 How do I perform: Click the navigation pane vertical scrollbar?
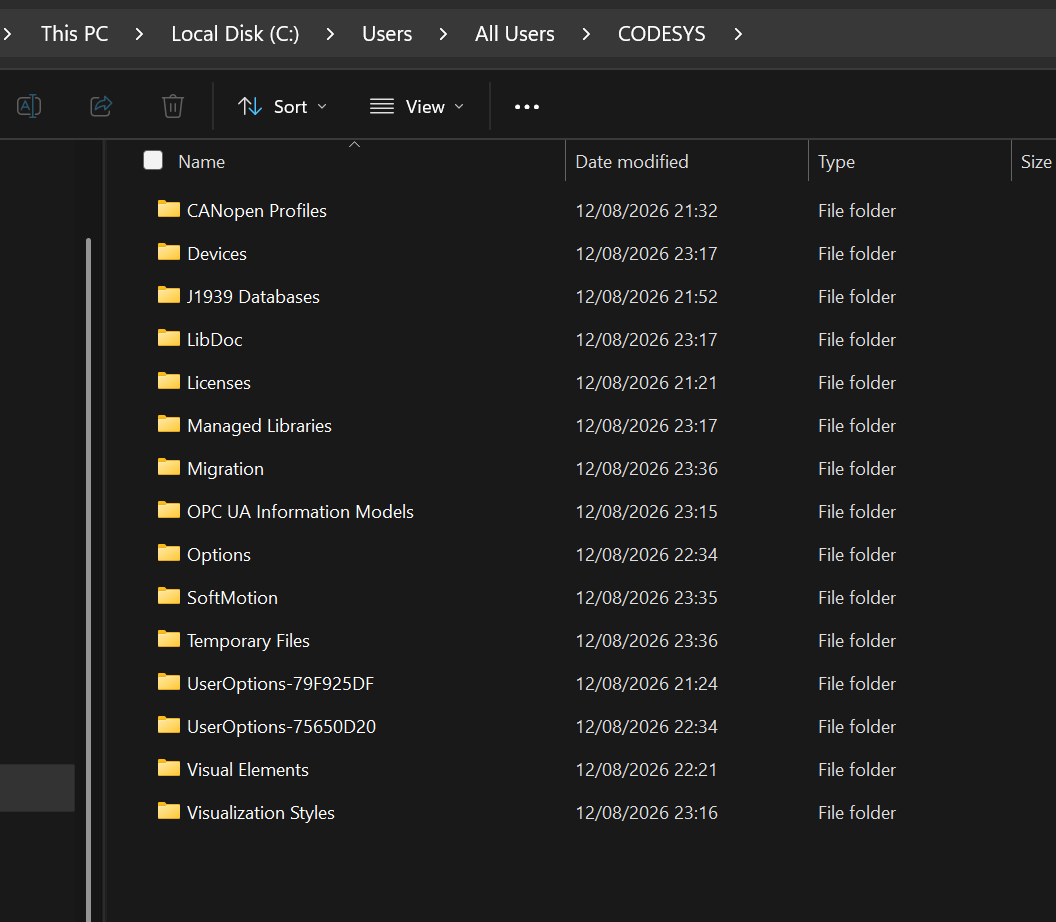pos(88,579)
